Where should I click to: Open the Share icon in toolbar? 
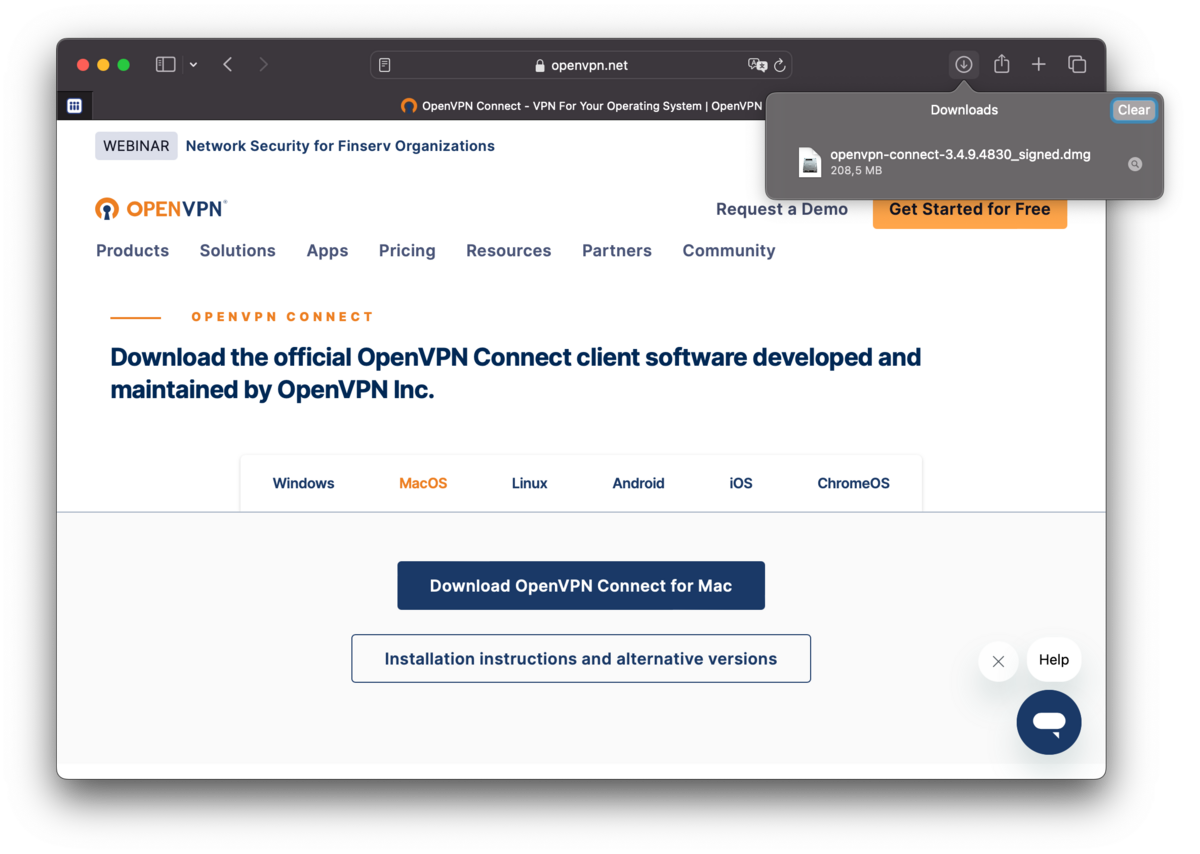tap(1001, 65)
